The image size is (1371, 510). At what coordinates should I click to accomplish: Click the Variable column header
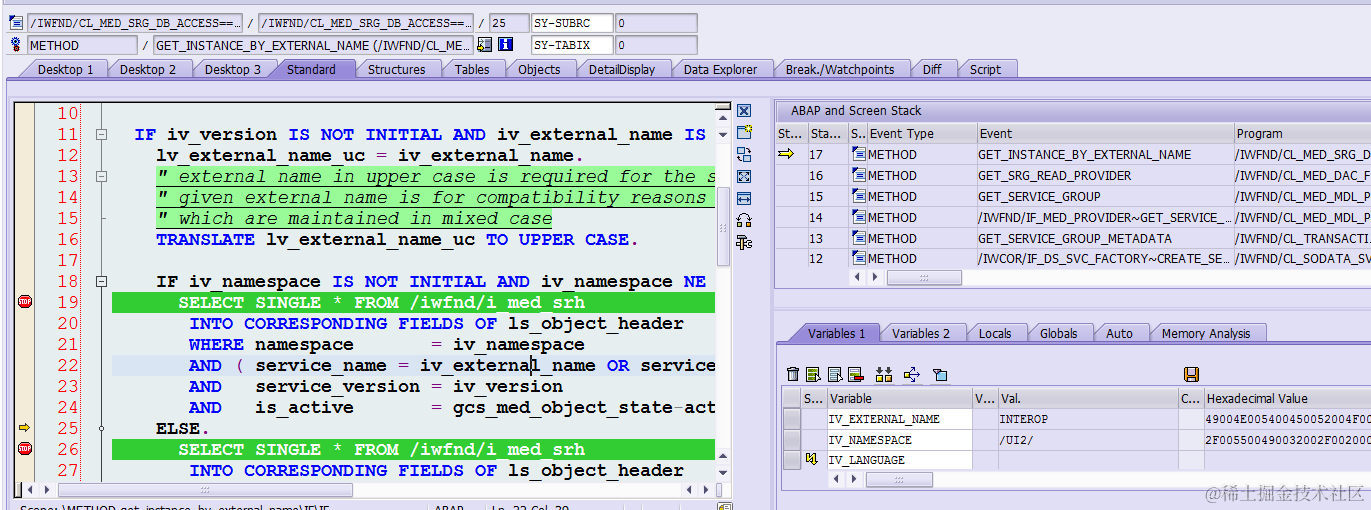coord(899,398)
